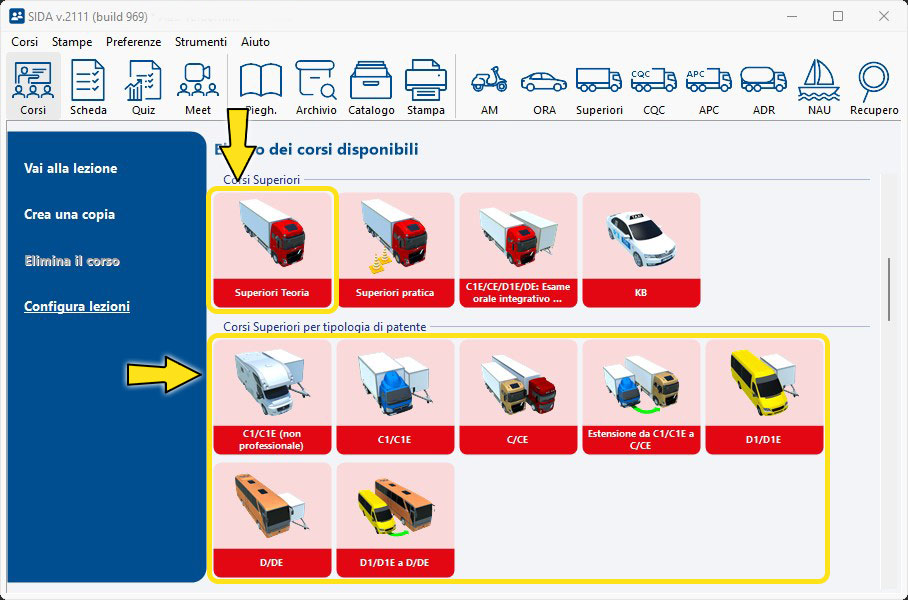The width and height of the screenshot is (908, 600).
Task: Open the KB taxi course tile
Action: [641, 249]
